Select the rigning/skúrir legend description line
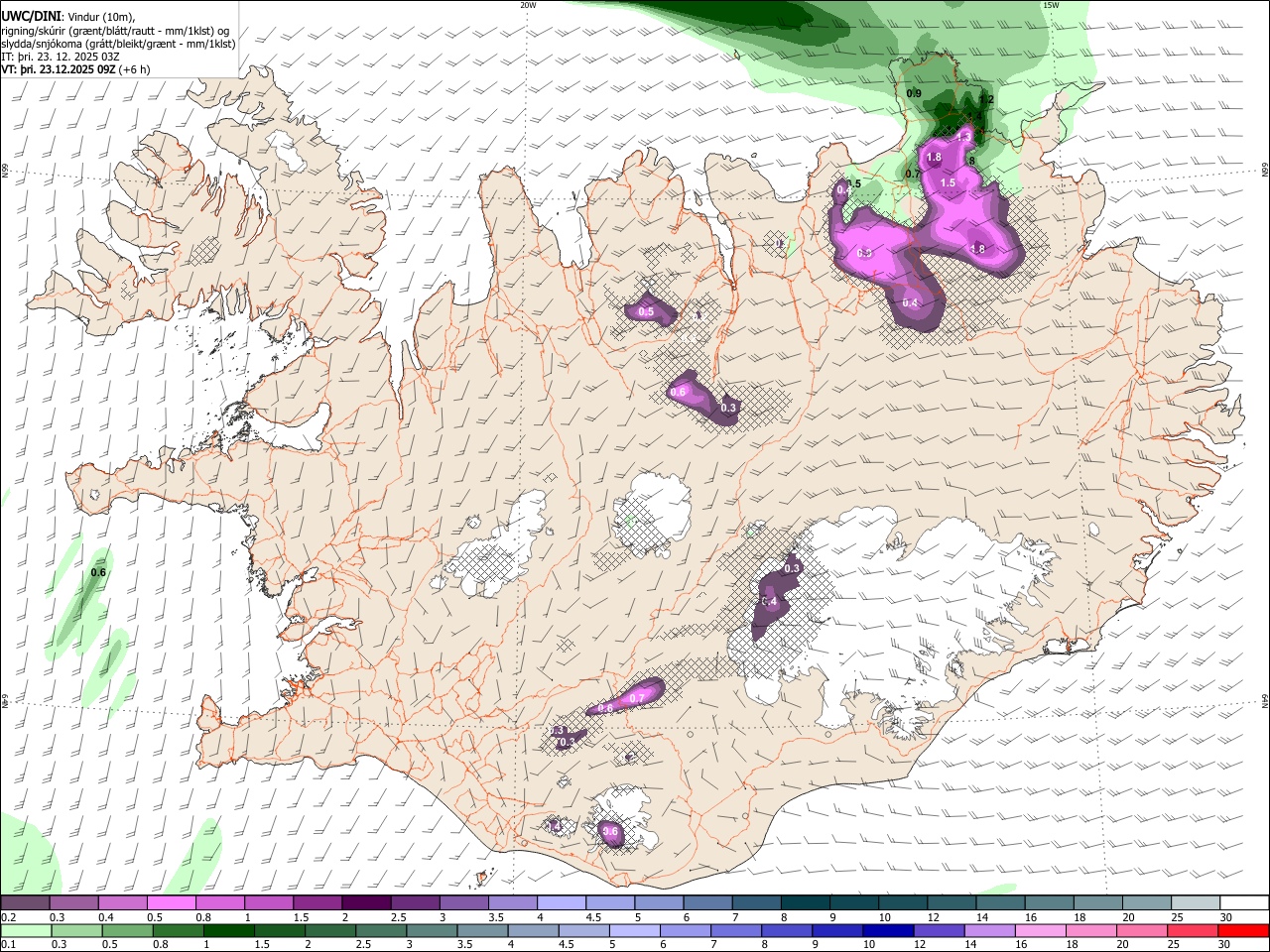The width and height of the screenshot is (1270, 952). (115, 30)
